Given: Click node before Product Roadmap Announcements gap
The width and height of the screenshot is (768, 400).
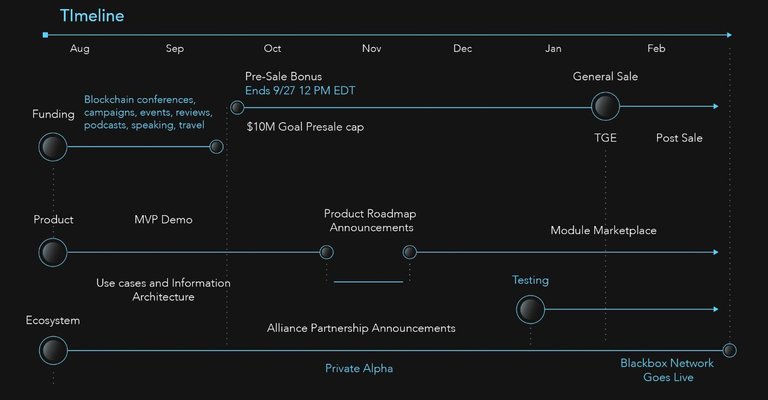Looking at the screenshot, I should pos(327,252).
